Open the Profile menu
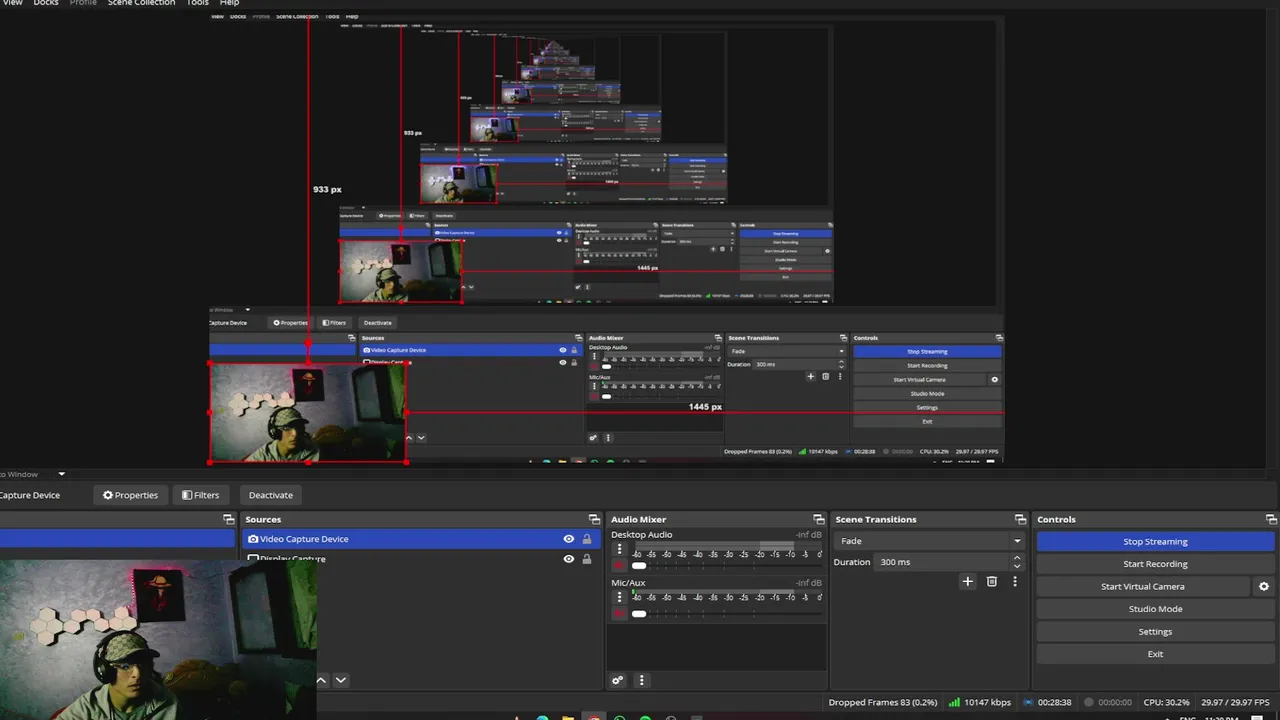 coord(83,3)
